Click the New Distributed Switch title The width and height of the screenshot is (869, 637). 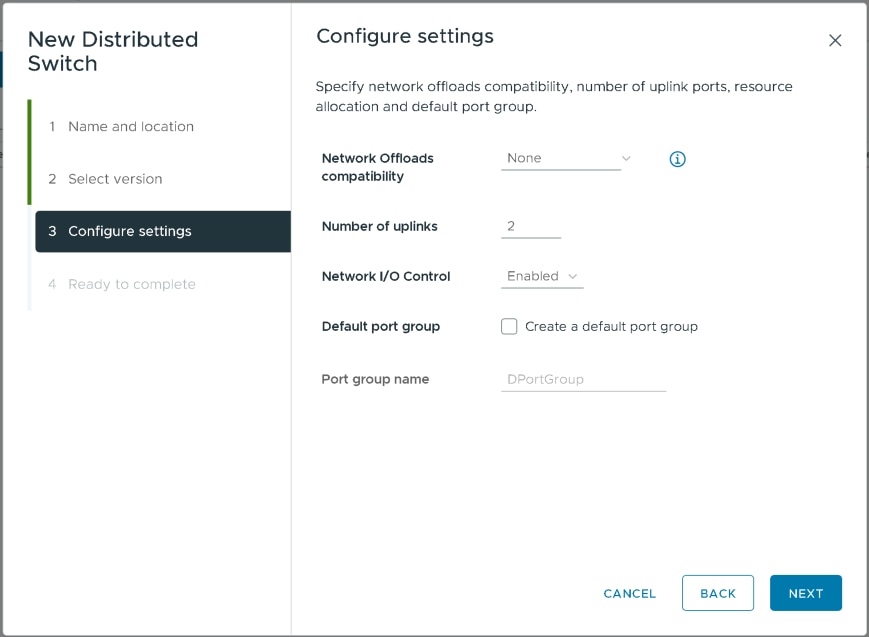pos(113,52)
